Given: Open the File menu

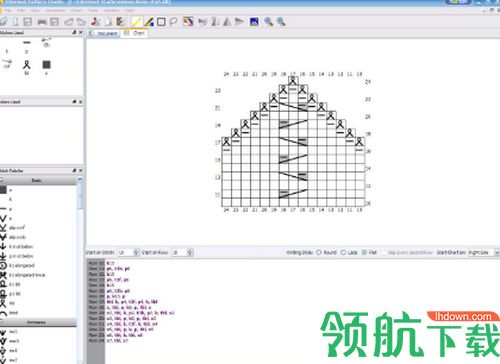Looking at the screenshot, I should point(8,10).
